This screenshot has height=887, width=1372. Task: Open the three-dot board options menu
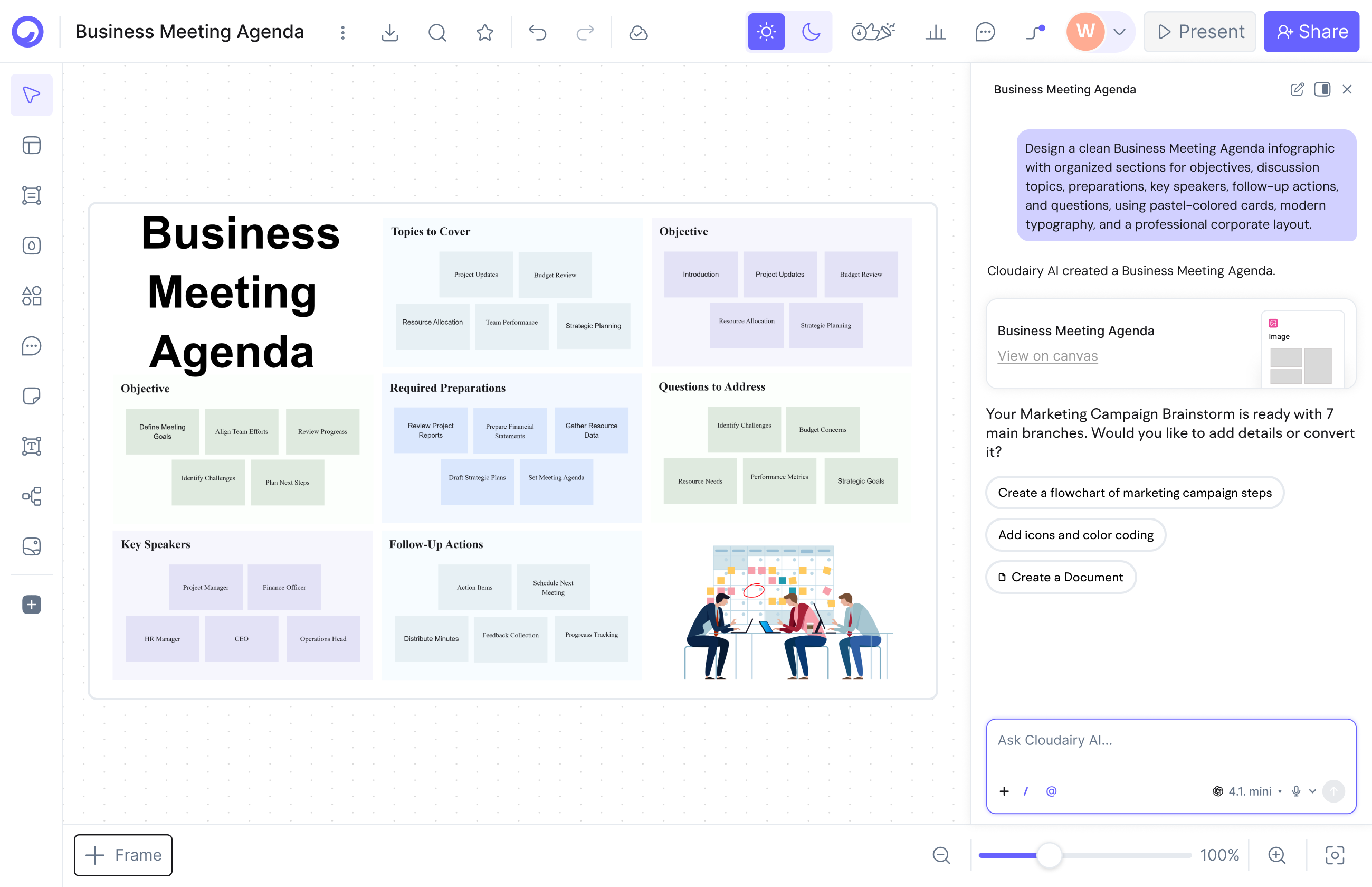(343, 32)
